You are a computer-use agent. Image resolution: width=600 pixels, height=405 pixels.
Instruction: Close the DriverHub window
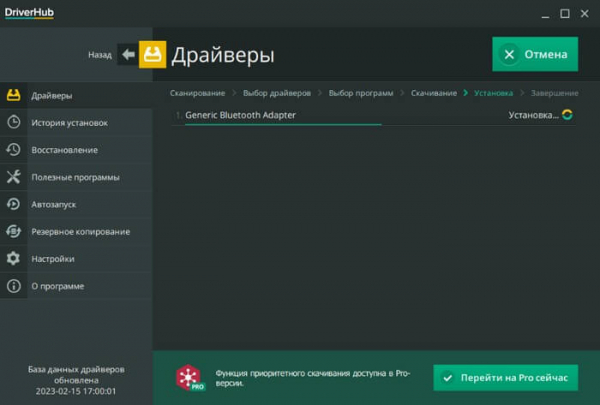(x=585, y=14)
